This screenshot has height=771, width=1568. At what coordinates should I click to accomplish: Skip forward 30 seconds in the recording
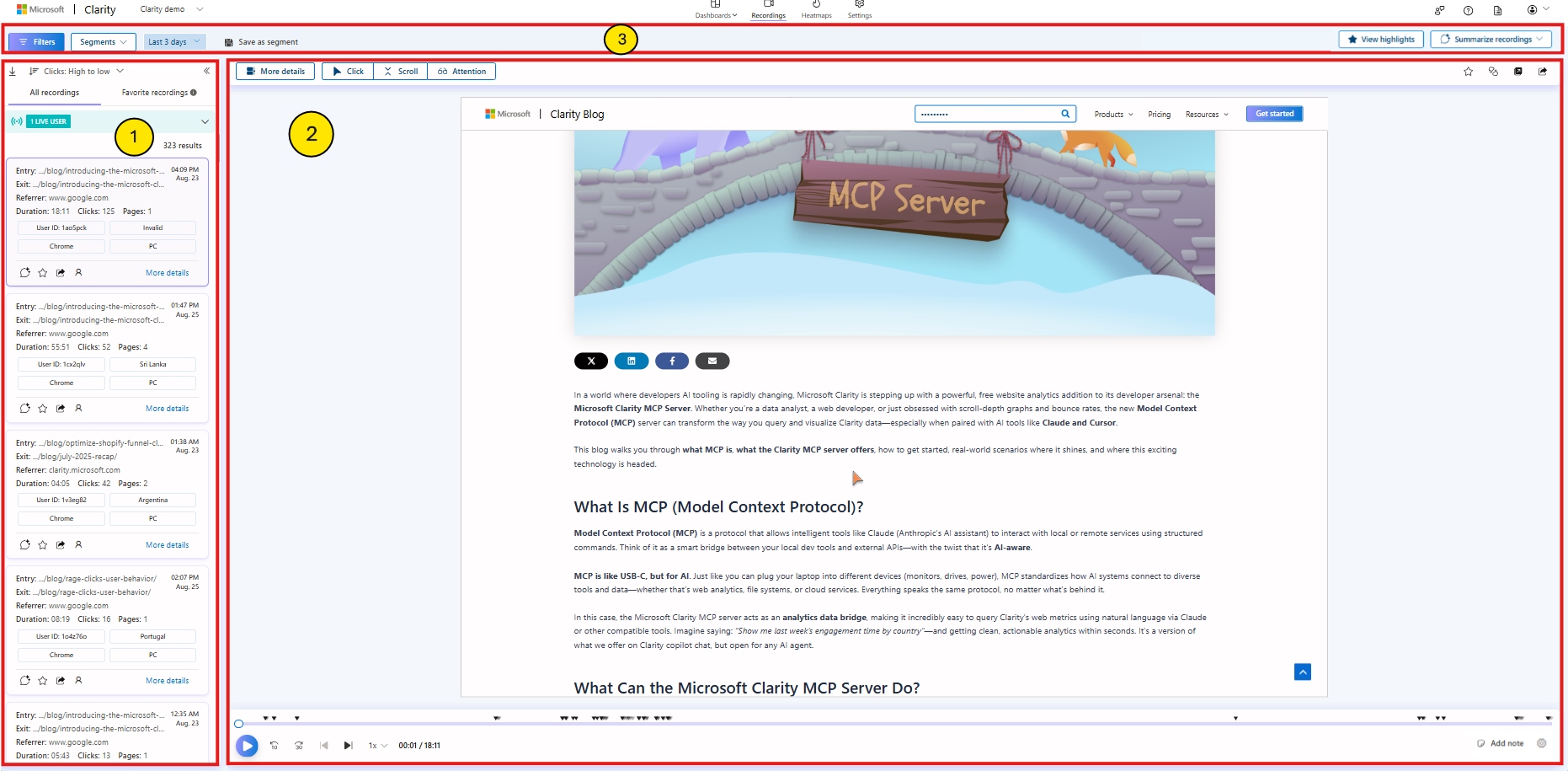(x=299, y=746)
